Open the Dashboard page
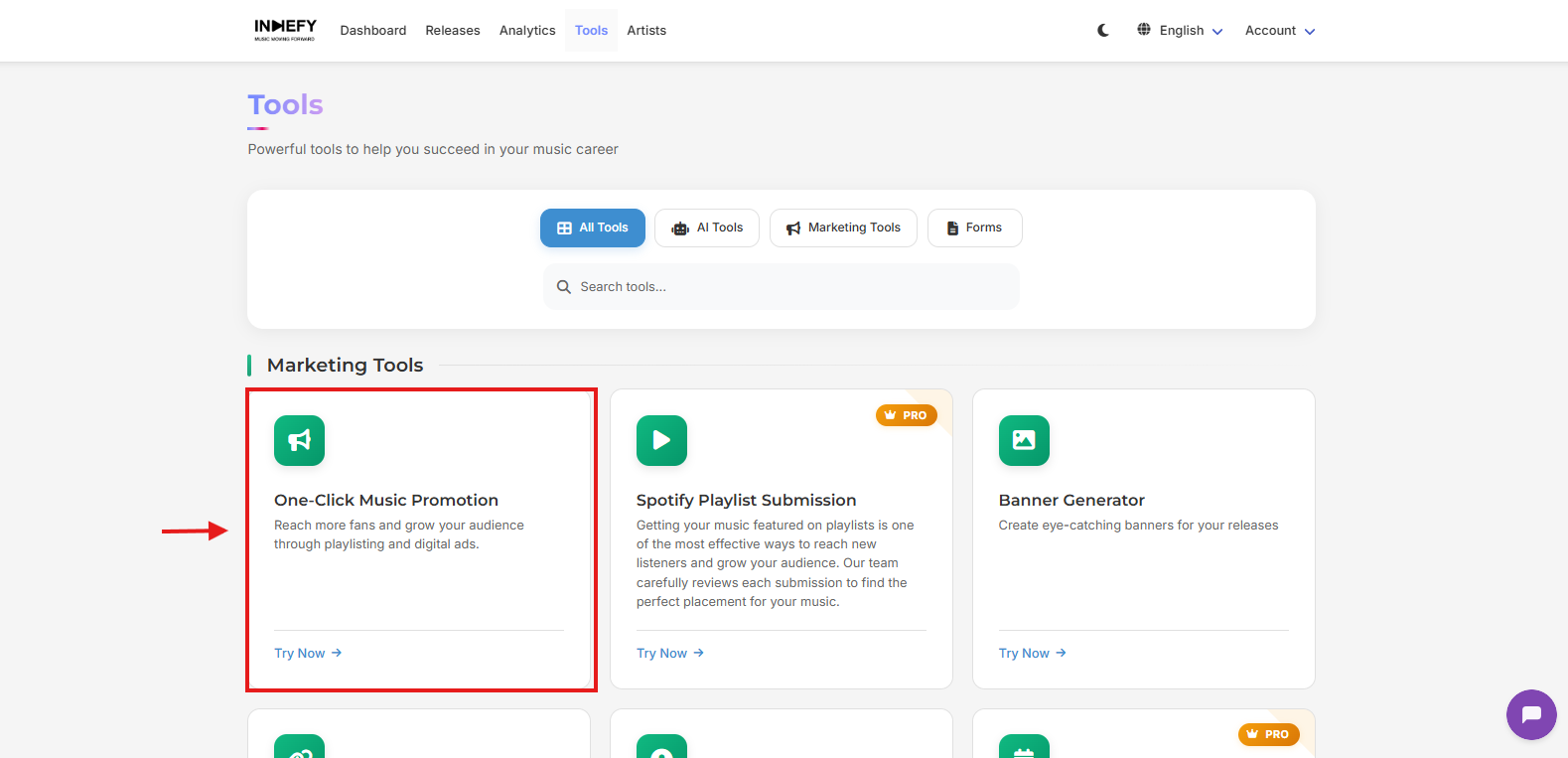The image size is (1568, 758). point(373,31)
